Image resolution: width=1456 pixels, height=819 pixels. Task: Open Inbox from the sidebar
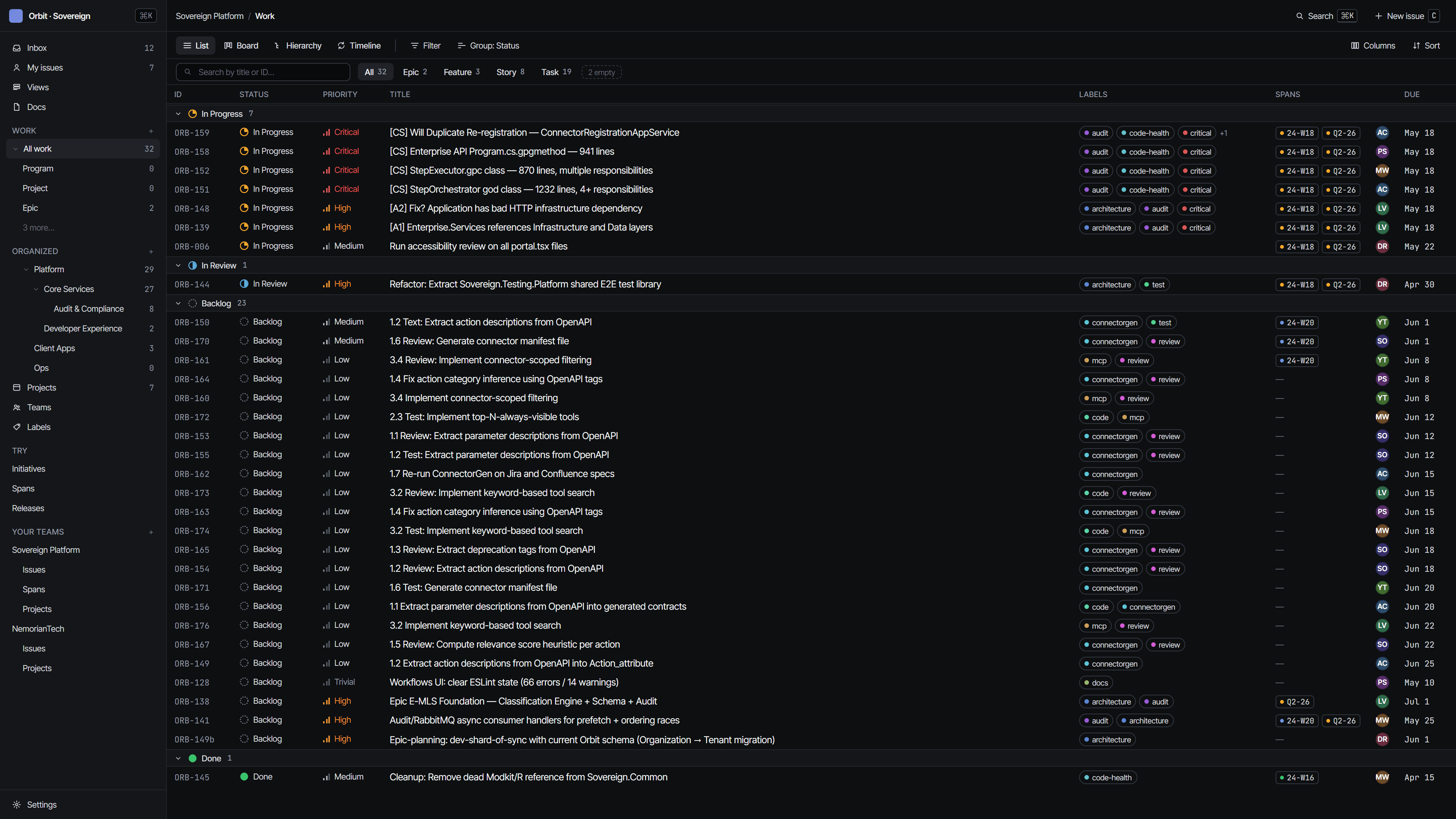click(x=83, y=48)
